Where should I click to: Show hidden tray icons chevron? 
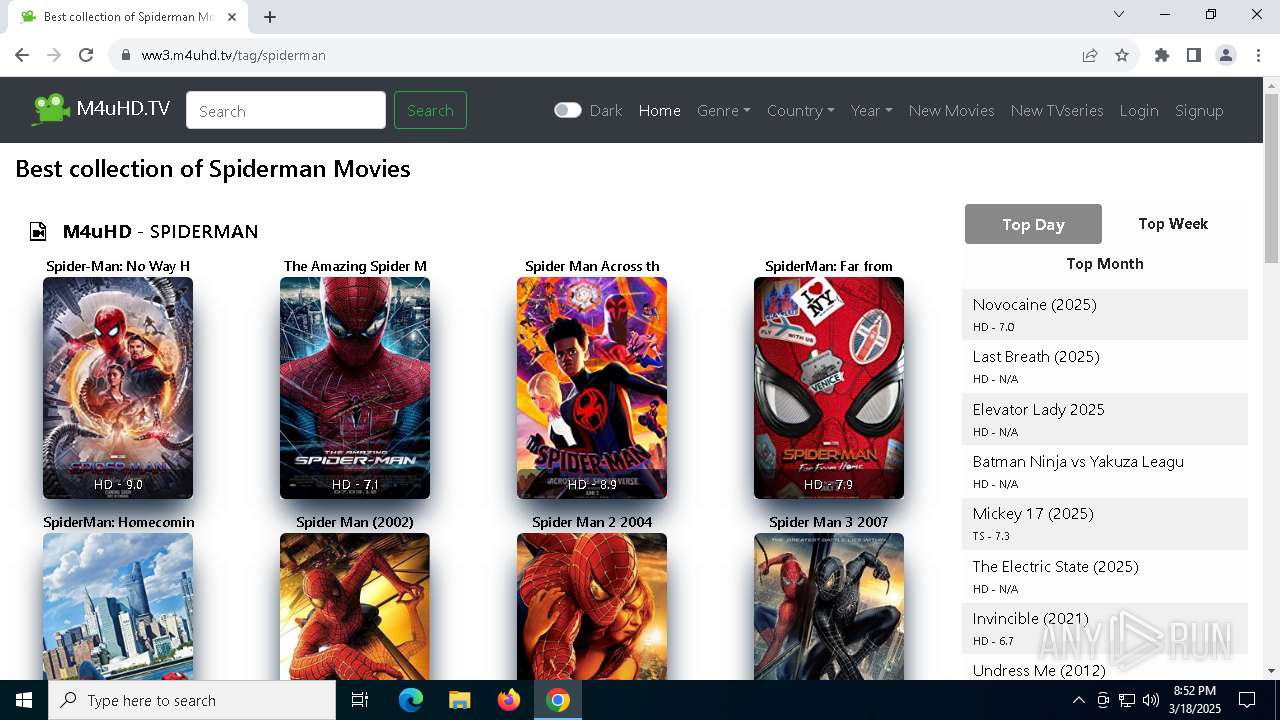(1078, 700)
